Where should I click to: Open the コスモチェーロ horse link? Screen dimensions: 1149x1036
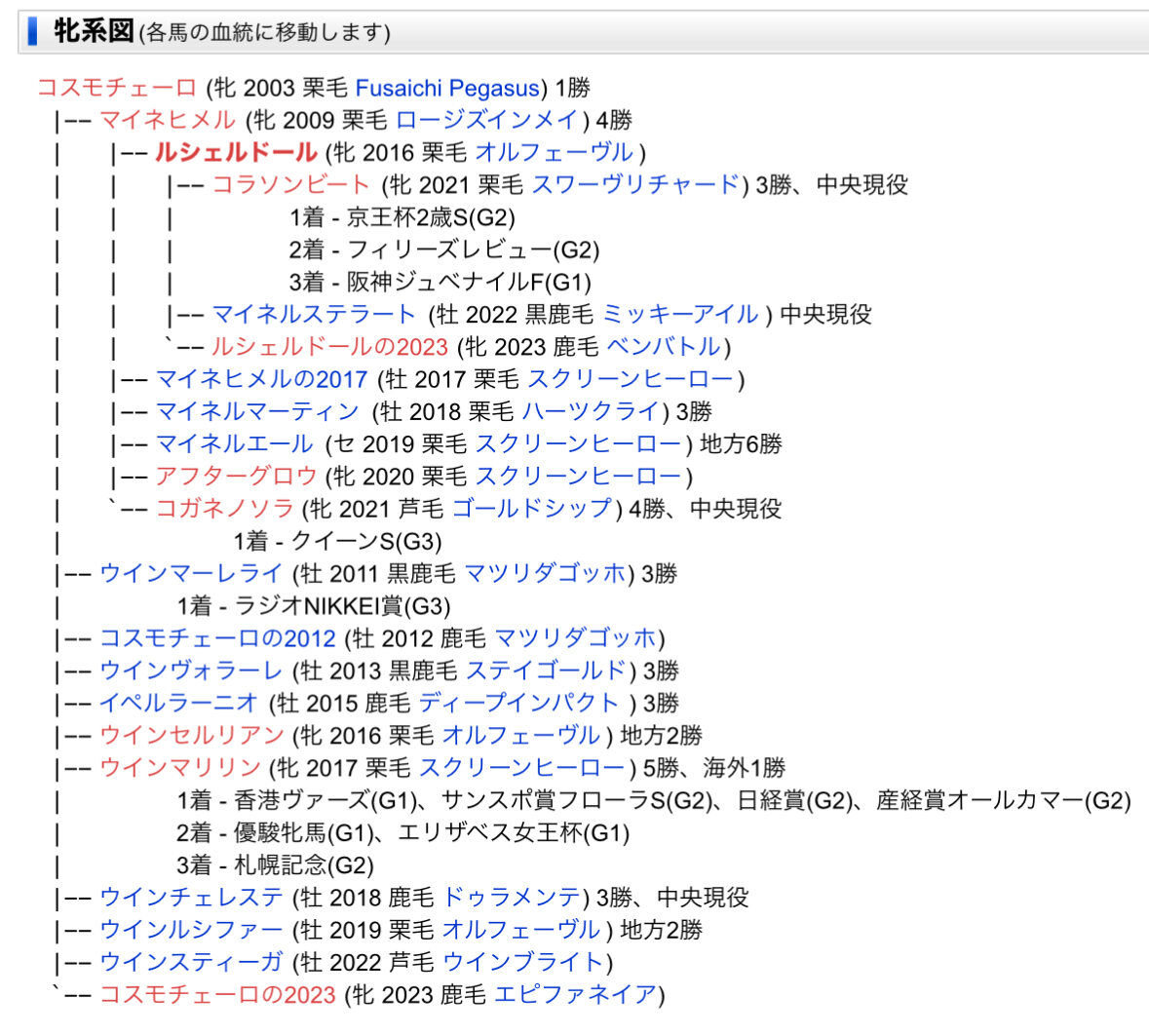pyautogui.click(x=117, y=88)
